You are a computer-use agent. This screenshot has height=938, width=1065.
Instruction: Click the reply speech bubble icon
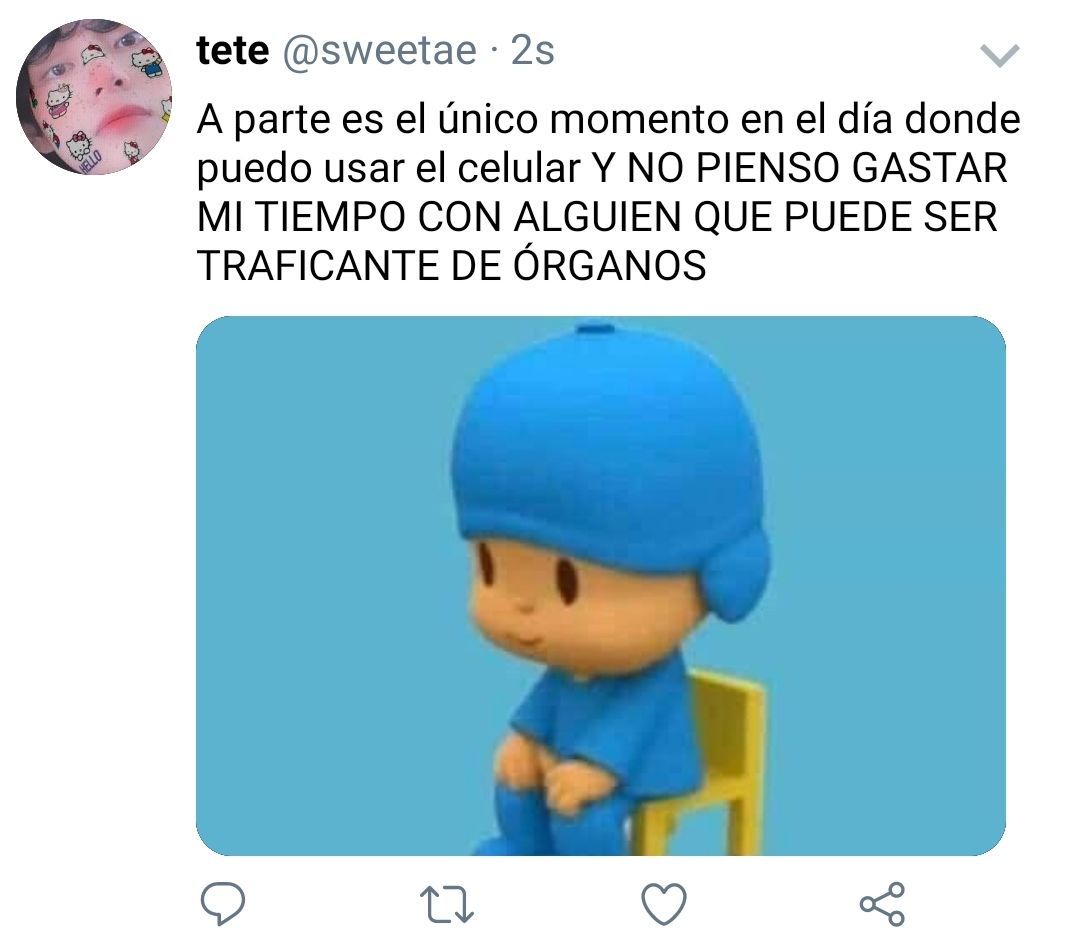click(x=223, y=903)
